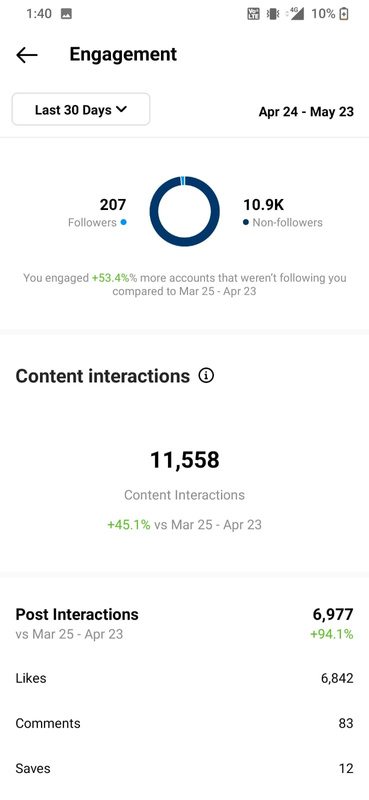Select the Saves row
The height and width of the screenshot is (800, 369).
185,768
